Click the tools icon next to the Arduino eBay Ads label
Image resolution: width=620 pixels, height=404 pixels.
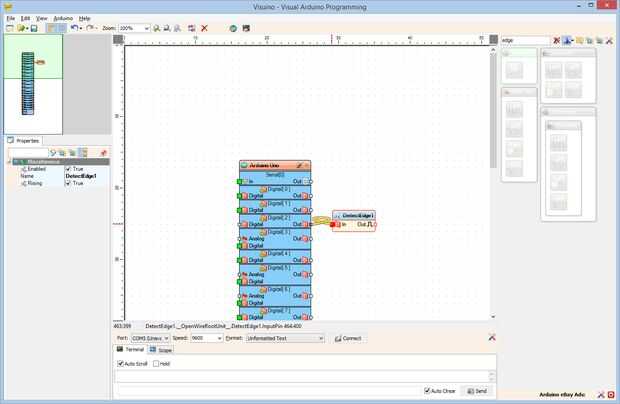point(601,395)
